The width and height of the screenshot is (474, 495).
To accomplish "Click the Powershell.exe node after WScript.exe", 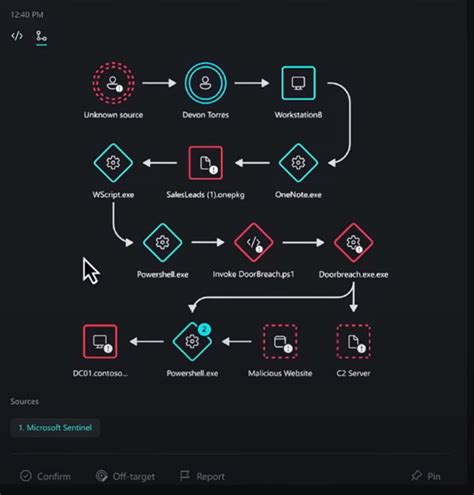I will [163, 242].
